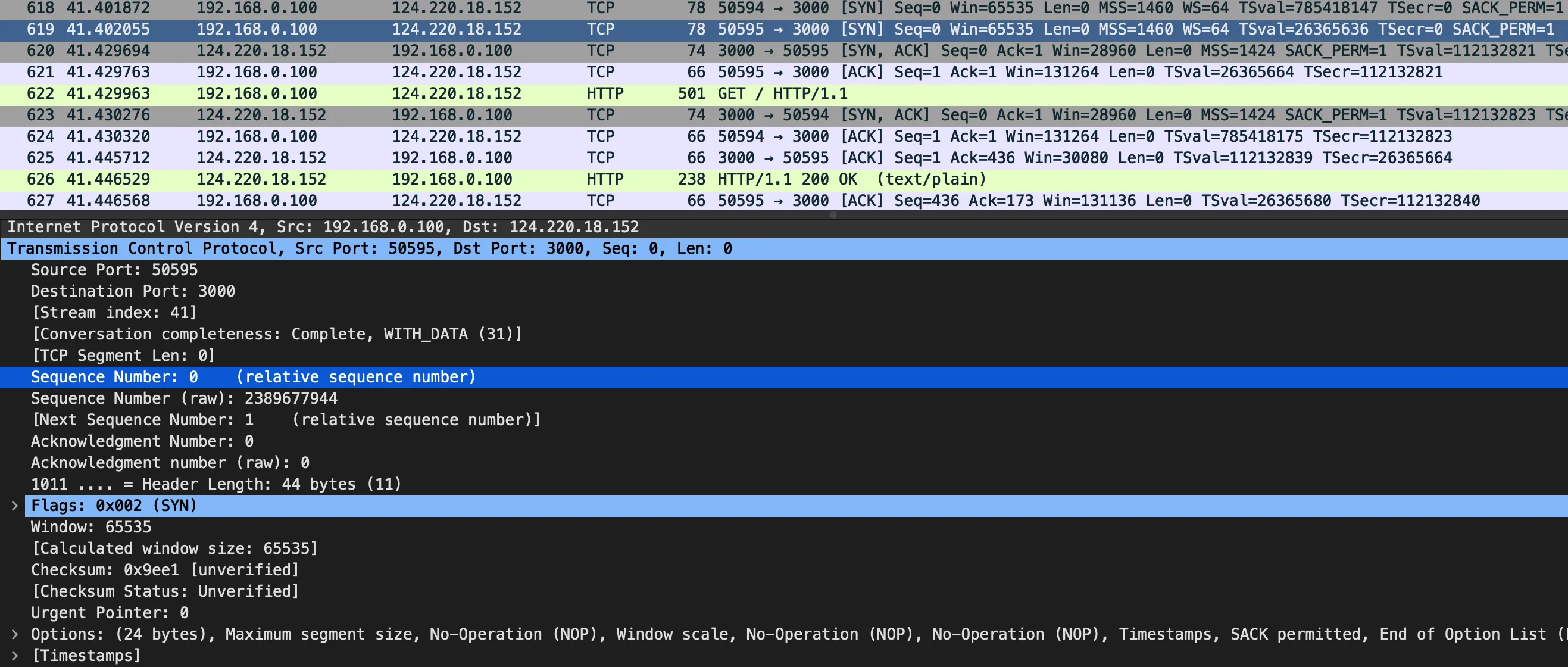Select Sequence Number (raw): 2389677944
Viewport: 1568px width, 667px height.
(784, 398)
